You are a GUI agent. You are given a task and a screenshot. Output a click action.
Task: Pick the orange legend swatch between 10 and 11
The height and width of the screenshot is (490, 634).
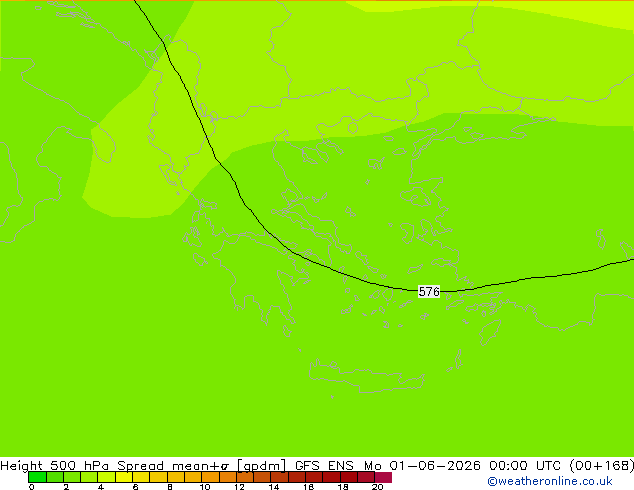point(210,477)
